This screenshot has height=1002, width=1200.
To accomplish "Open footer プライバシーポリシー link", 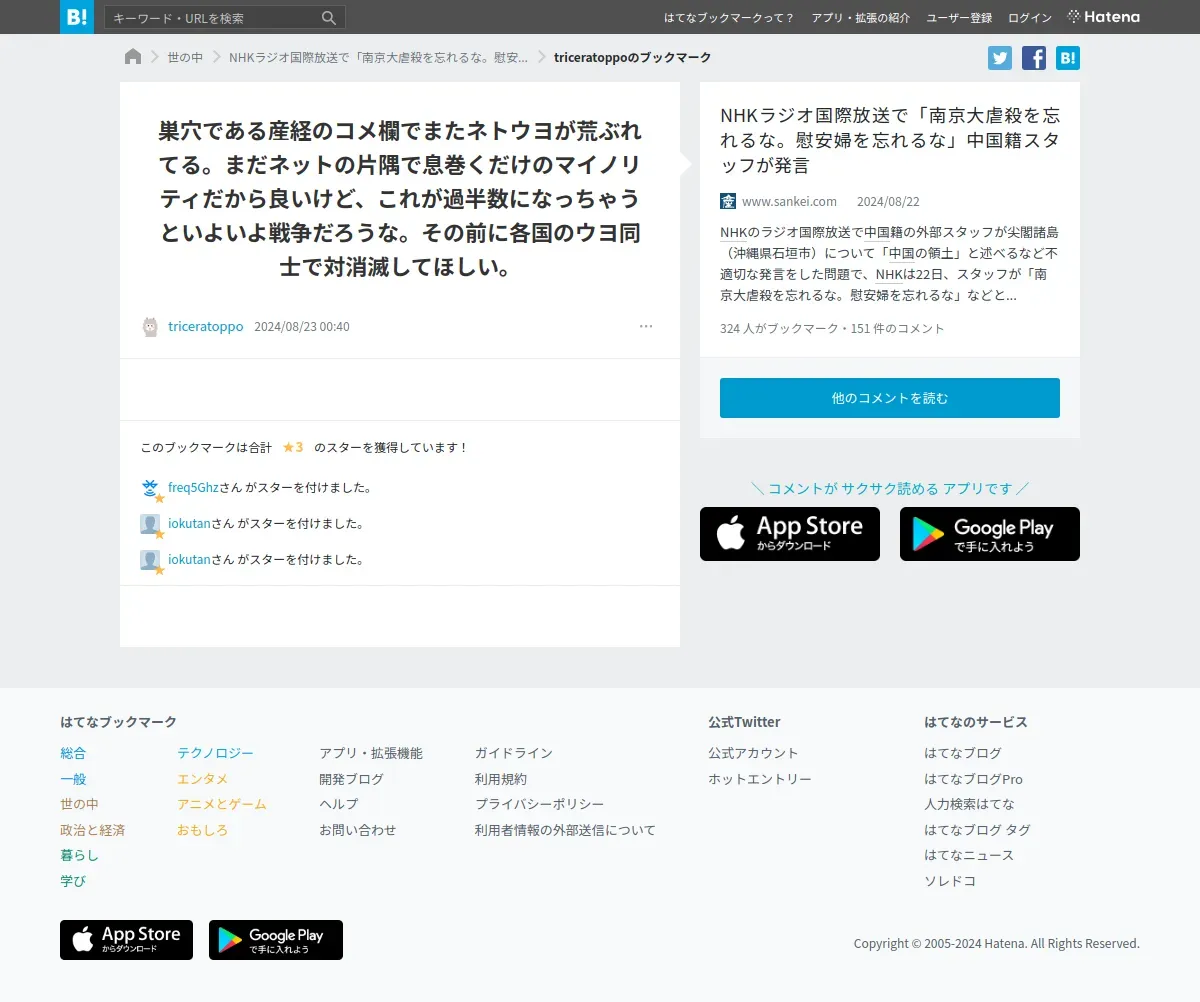I will point(540,804).
